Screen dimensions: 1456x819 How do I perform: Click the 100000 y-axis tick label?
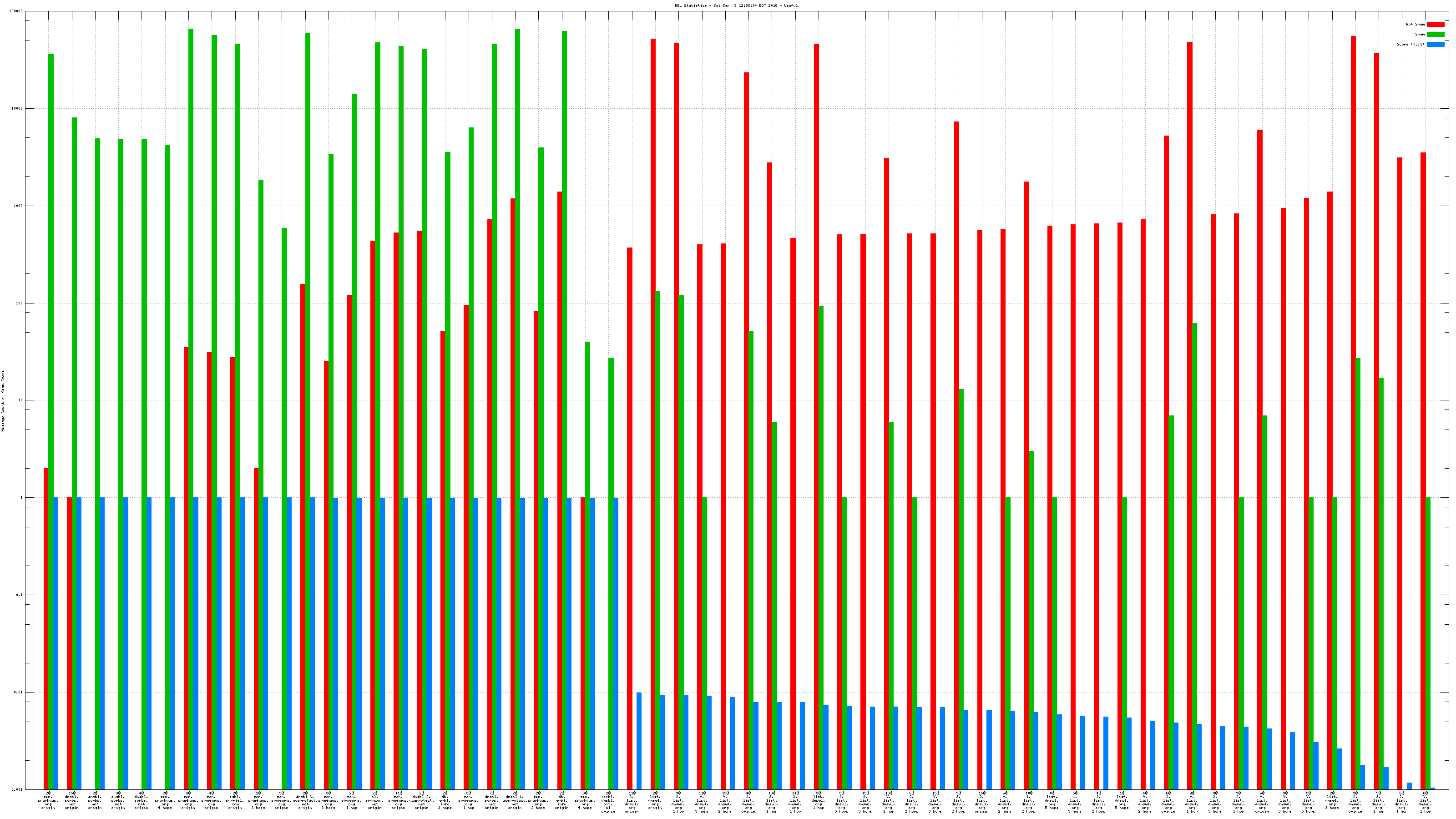[16, 11]
